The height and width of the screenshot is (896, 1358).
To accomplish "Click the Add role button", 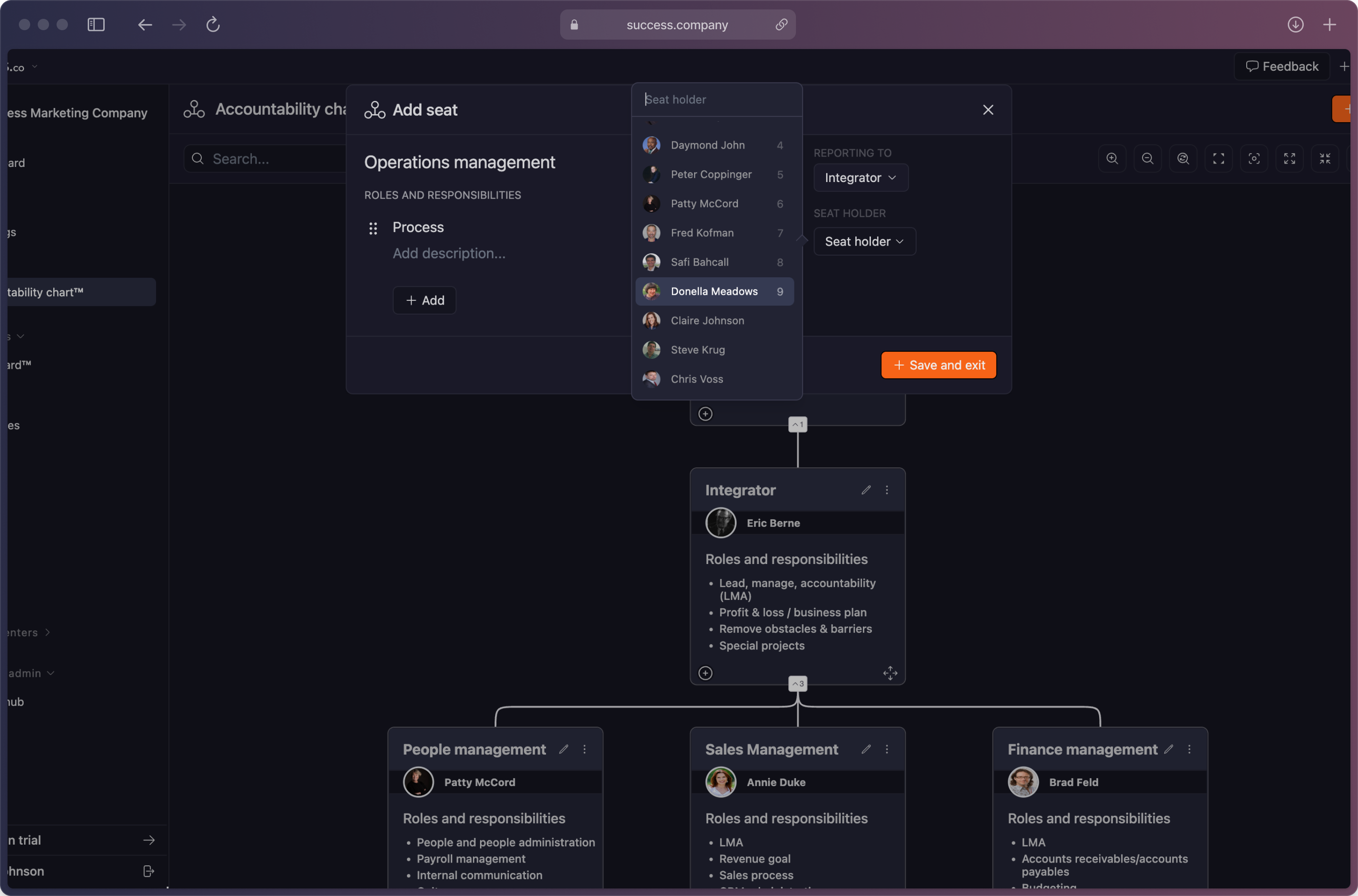I will pyautogui.click(x=424, y=300).
